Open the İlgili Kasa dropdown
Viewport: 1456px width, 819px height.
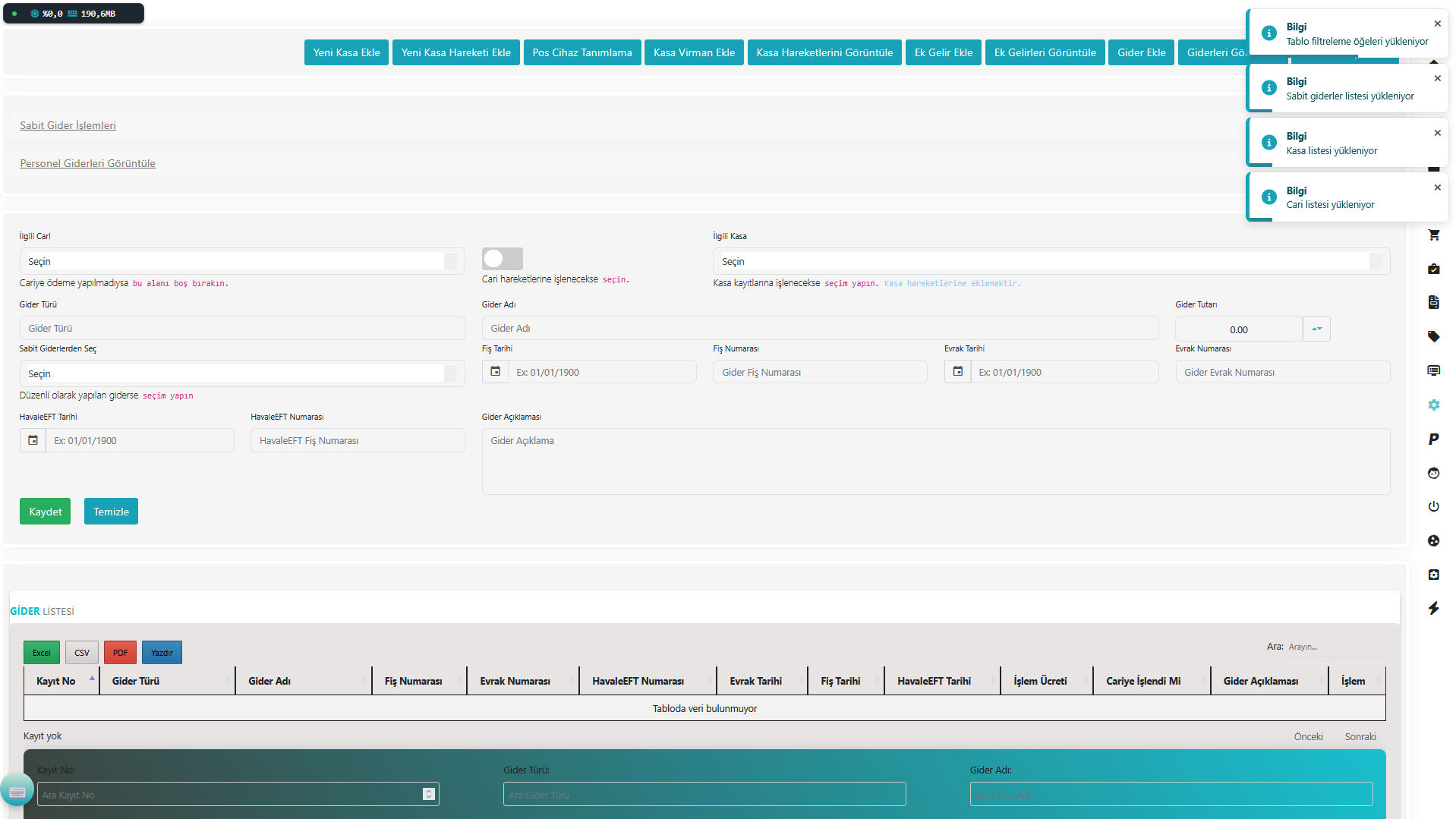point(1051,261)
